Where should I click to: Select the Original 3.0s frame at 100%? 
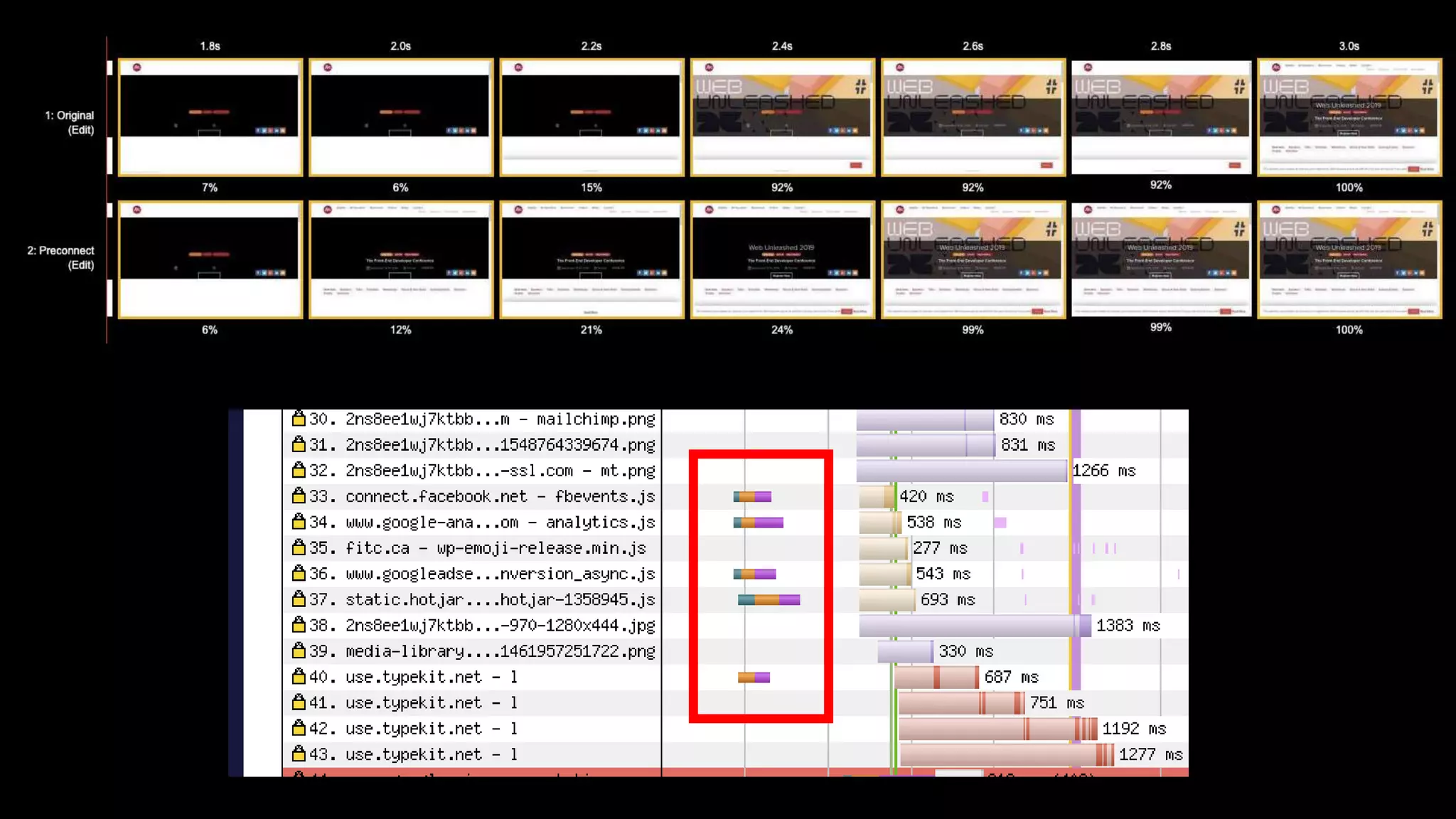(1349, 117)
